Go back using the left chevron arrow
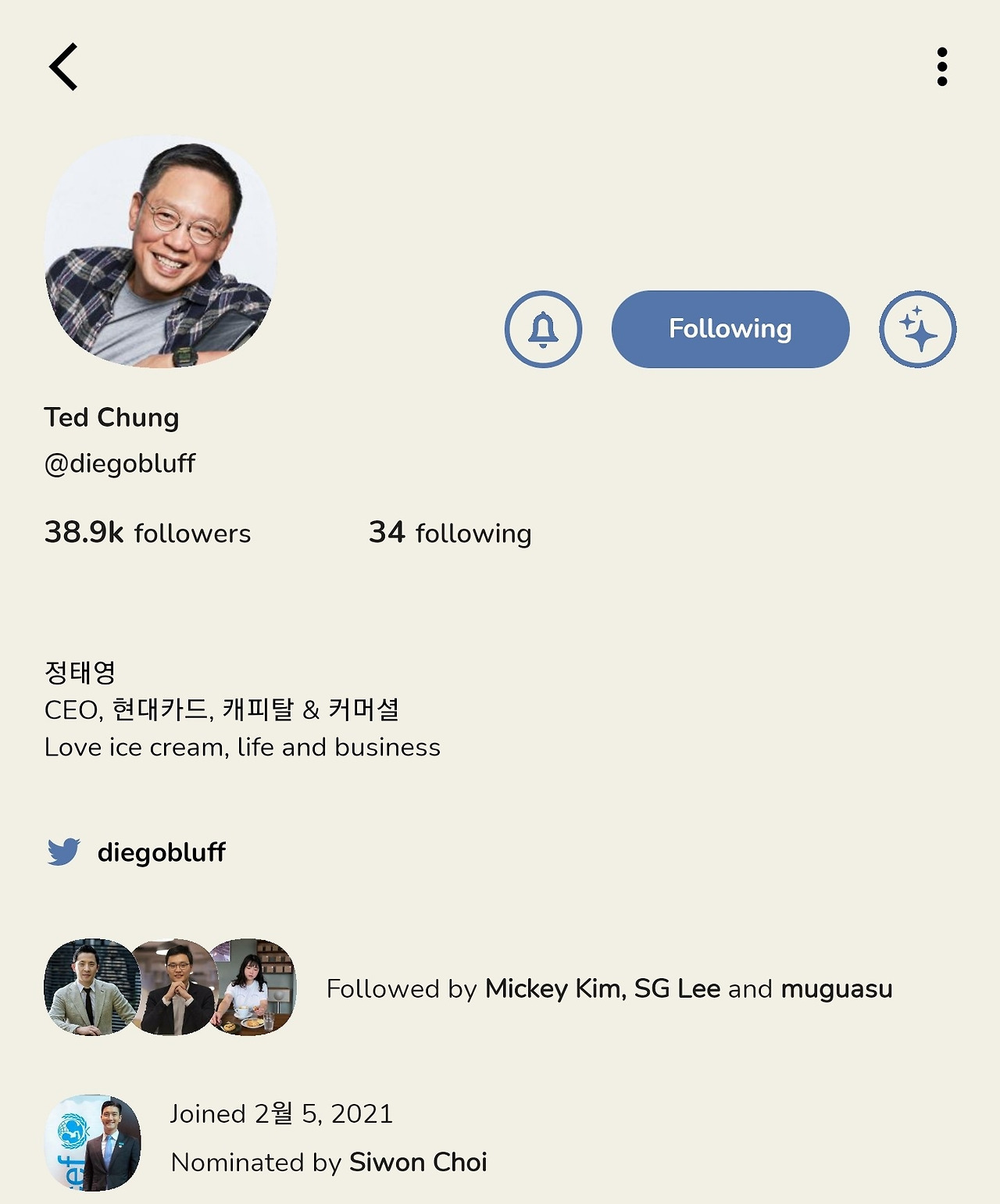Image resolution: width=1000 pixels, height=1204 pixels. point(63,67)
